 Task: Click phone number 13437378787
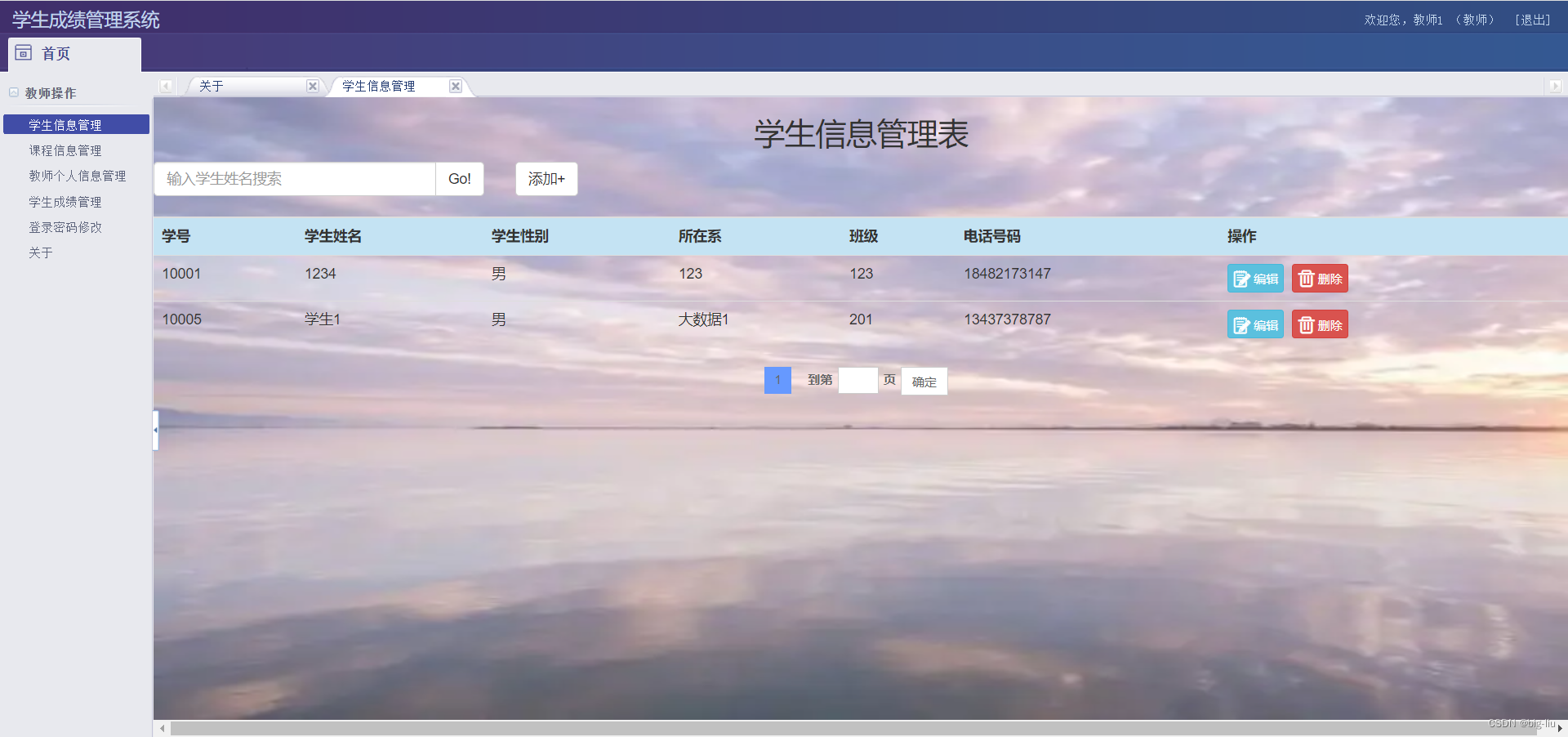[1007, 319]
